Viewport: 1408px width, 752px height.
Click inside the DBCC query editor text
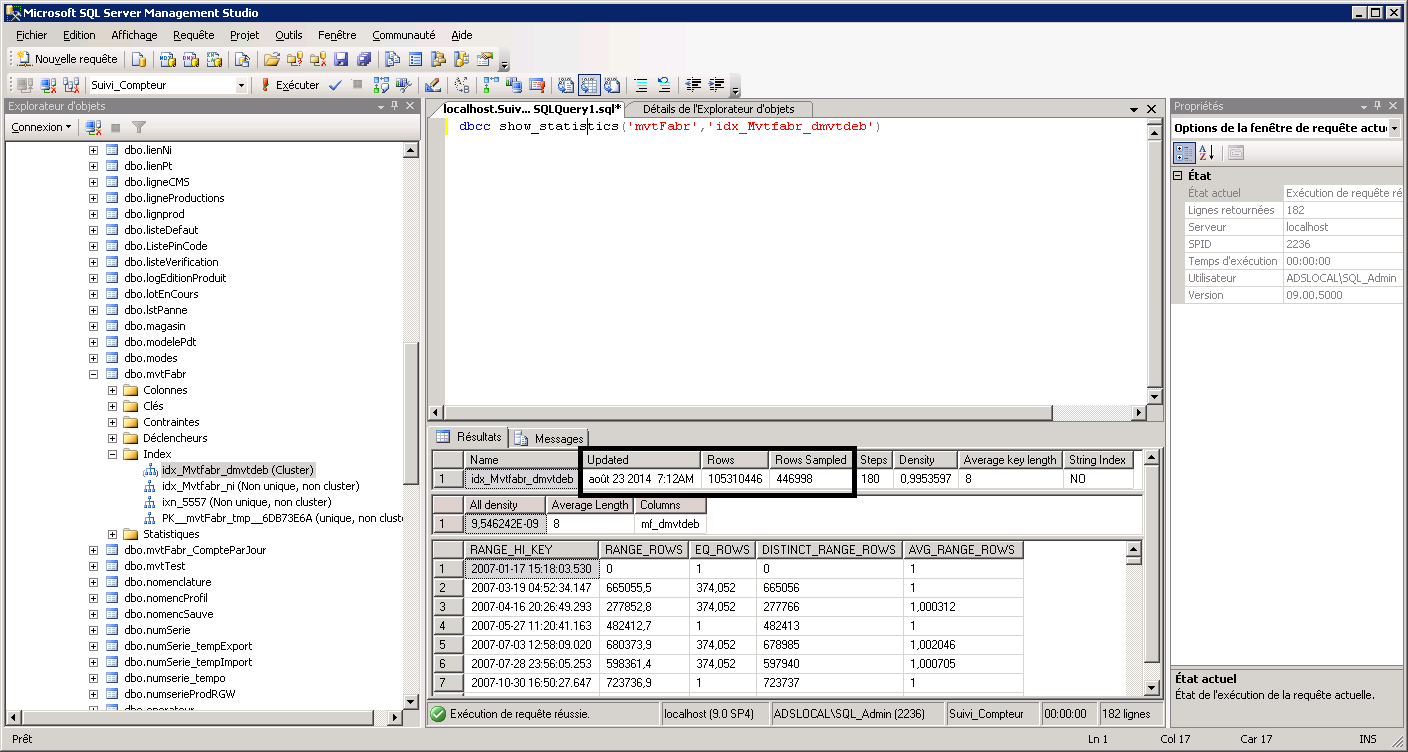668,127
